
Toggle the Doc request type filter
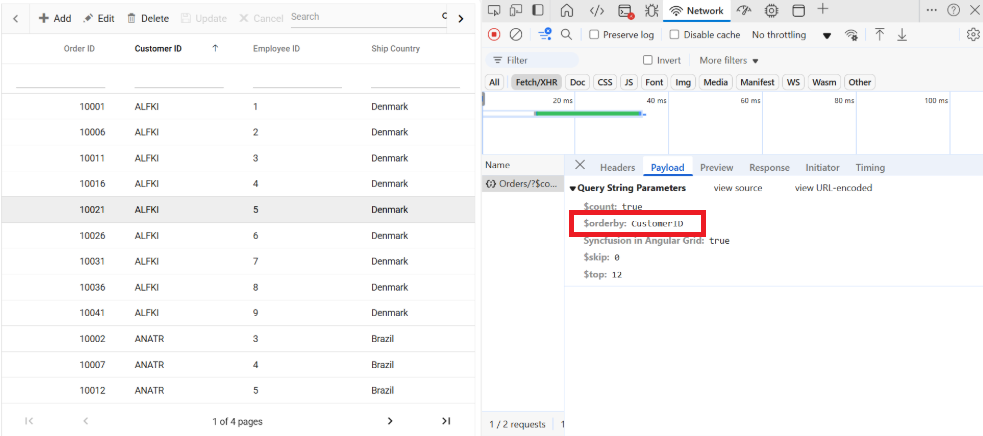point(577,82)
